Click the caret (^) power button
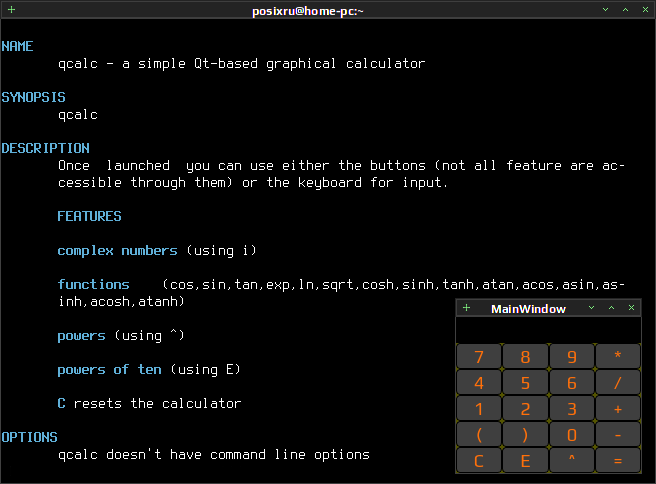656x484 pixels. pos(572,460)
